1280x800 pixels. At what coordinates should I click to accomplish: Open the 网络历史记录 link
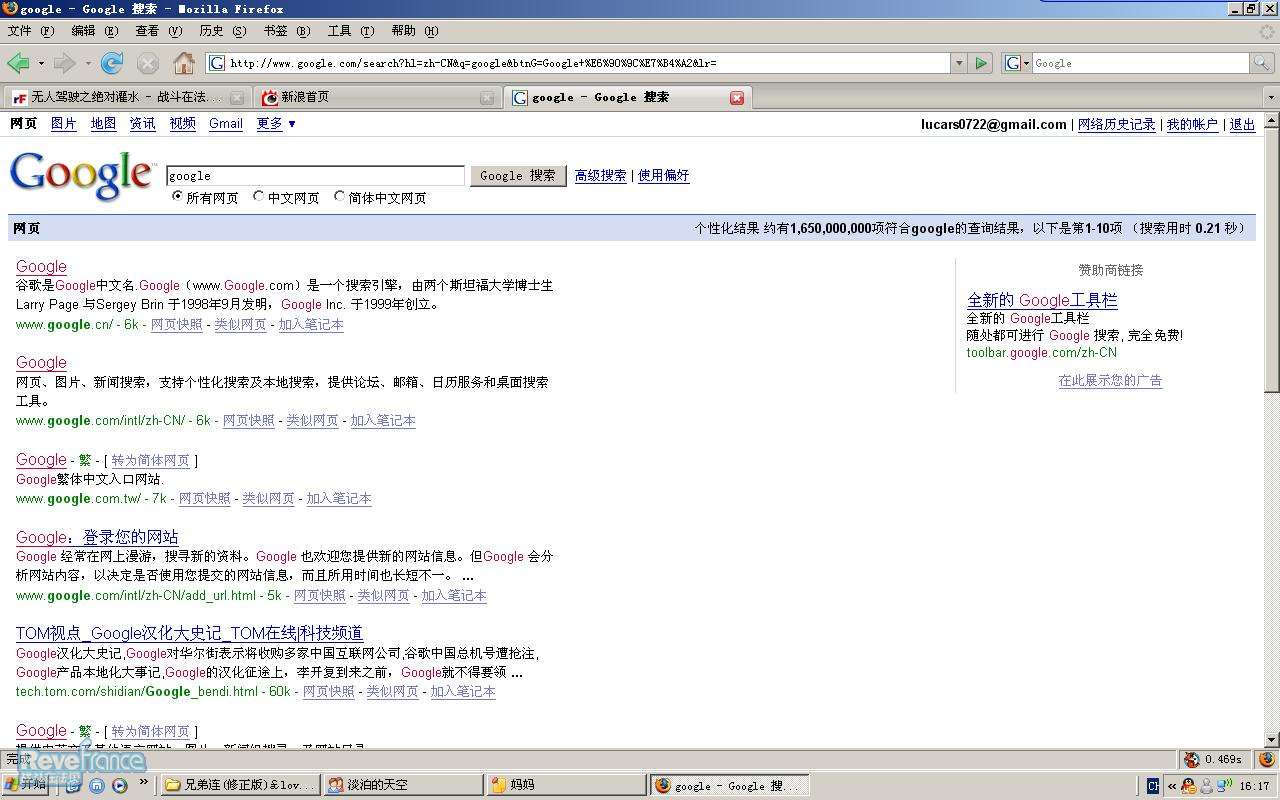1116,125
